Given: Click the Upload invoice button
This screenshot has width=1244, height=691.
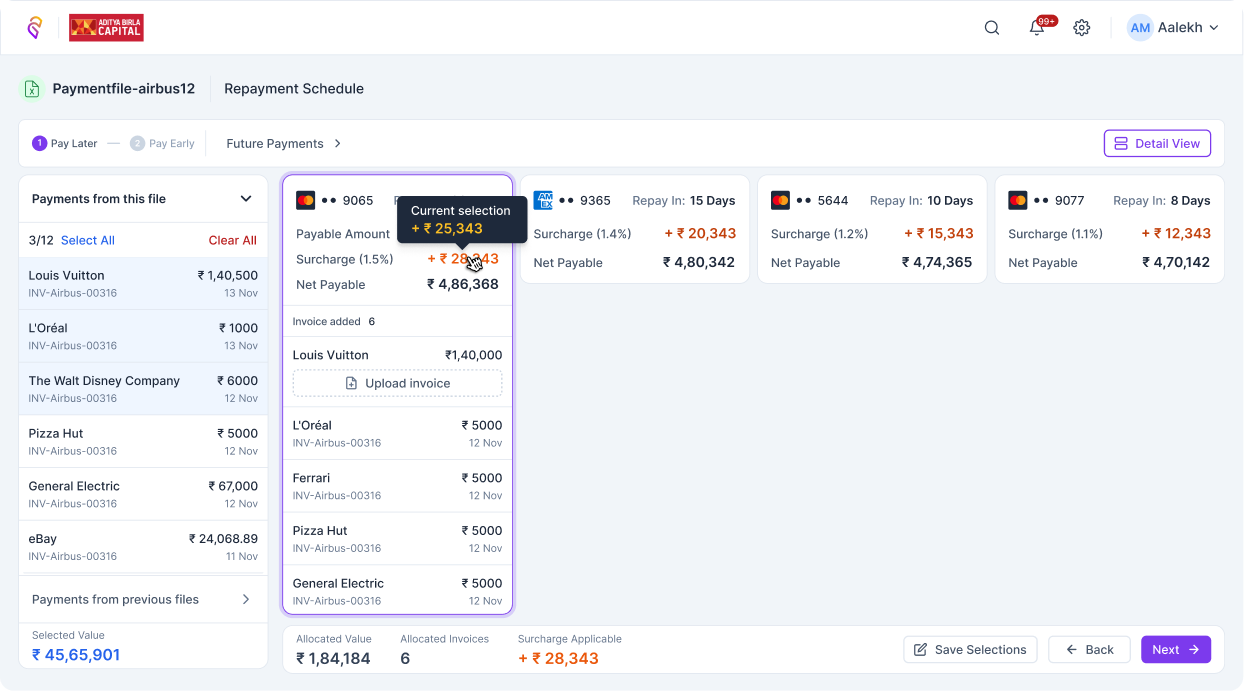Looking at the screenshot, I should point(398,383).
